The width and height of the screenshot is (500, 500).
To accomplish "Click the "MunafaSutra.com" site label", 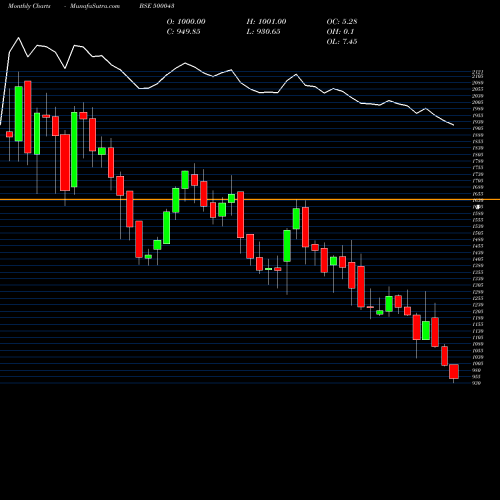I will click(95, 6).
